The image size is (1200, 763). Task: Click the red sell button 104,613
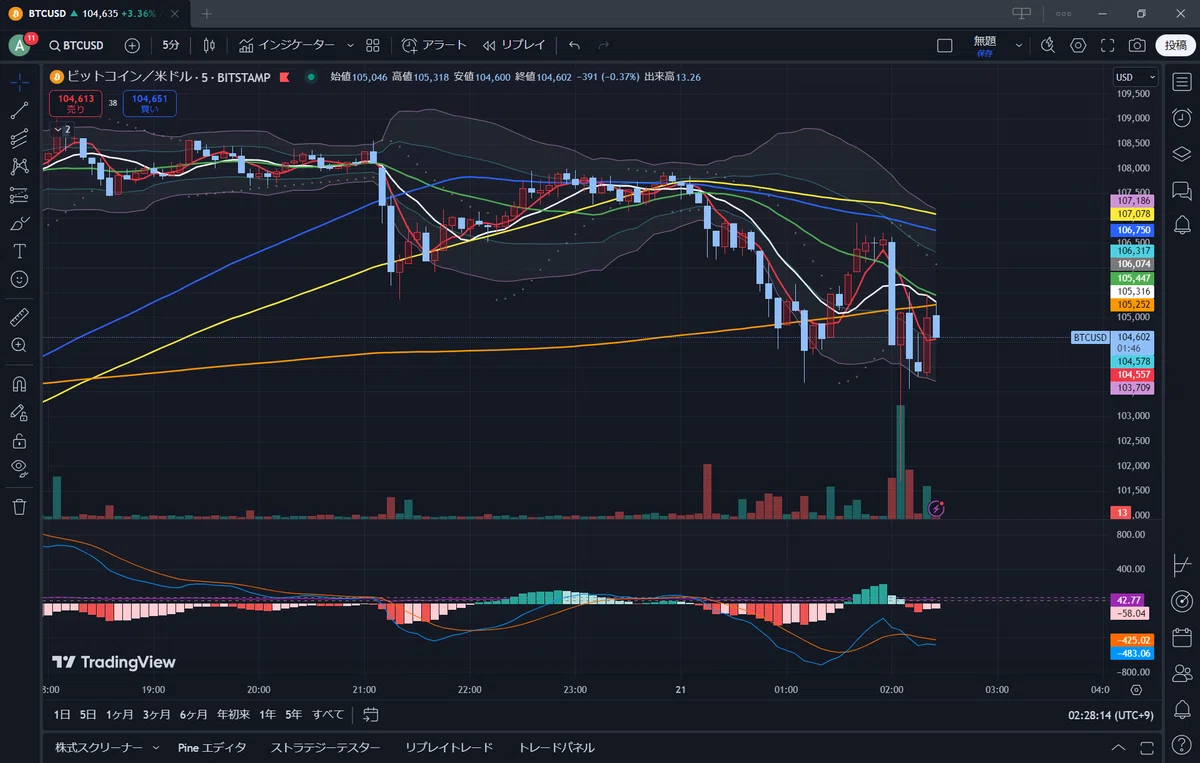(x=76, y=103)
